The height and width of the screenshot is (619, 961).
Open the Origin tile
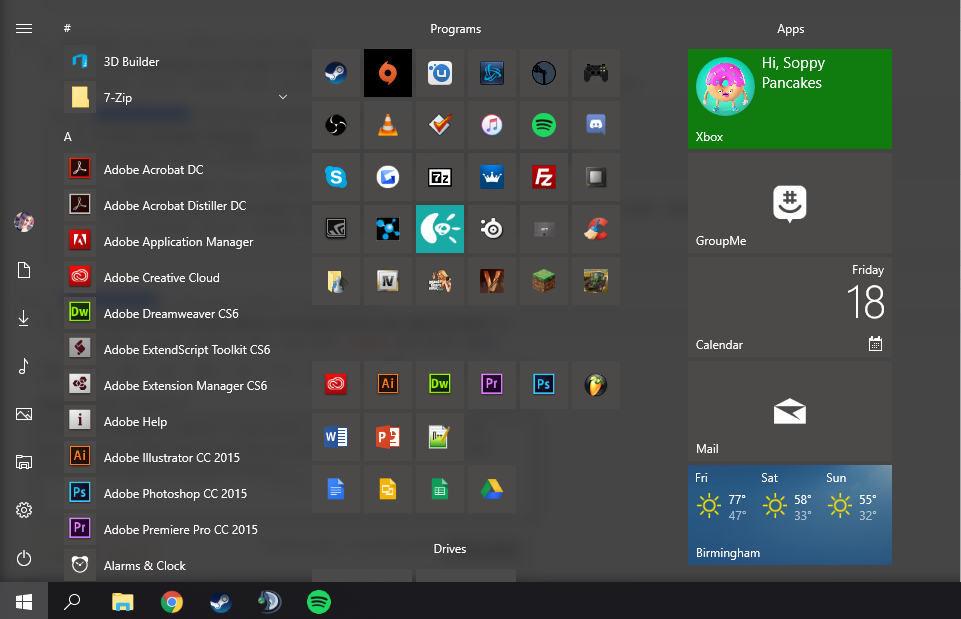(387, 72)
